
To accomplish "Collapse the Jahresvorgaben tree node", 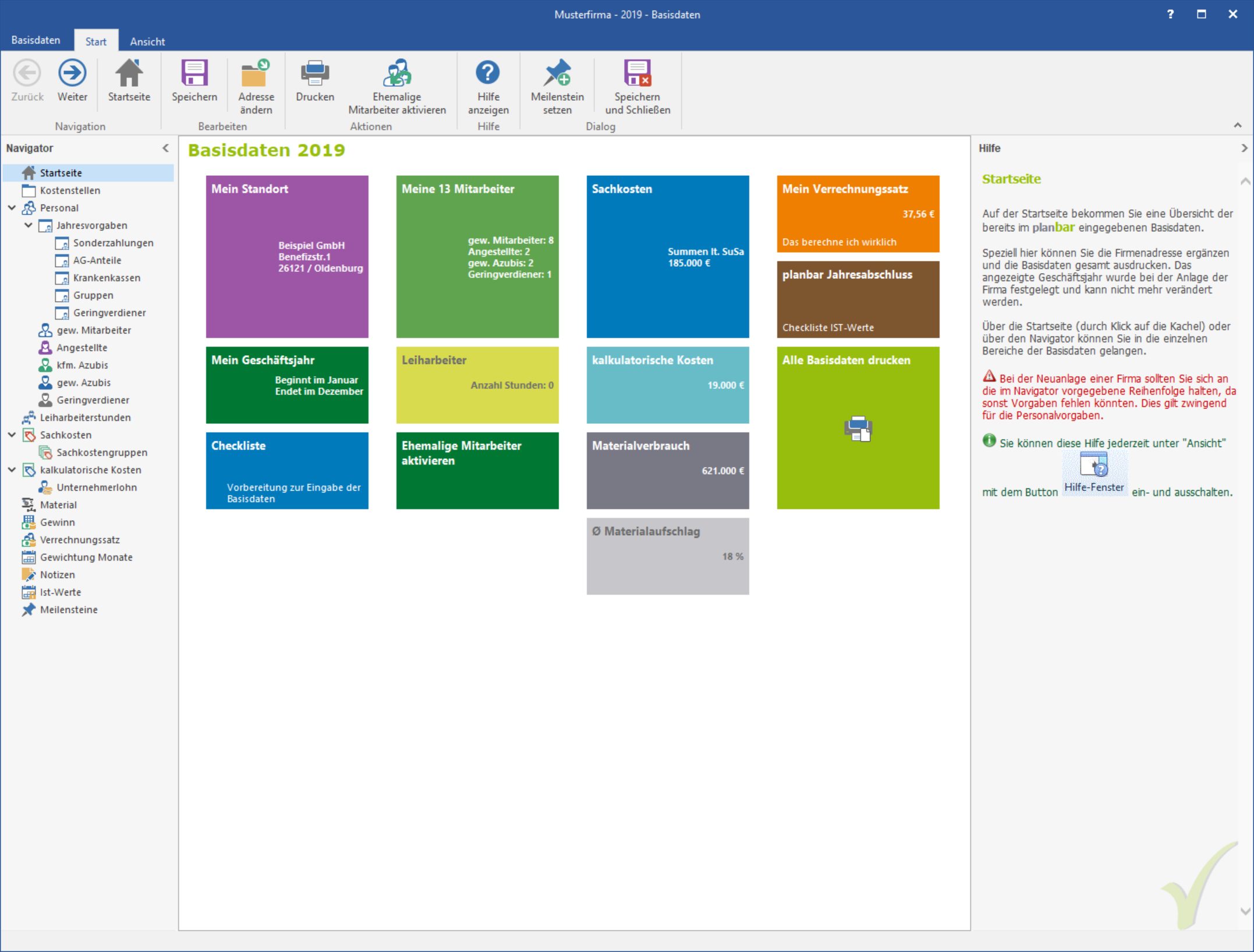I will pyautogui.click(x=28, y=225).
